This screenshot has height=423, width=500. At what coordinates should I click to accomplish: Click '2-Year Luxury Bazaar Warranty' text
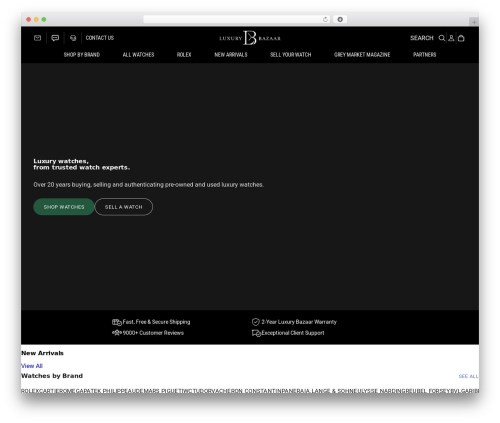(x=299, y=322)
